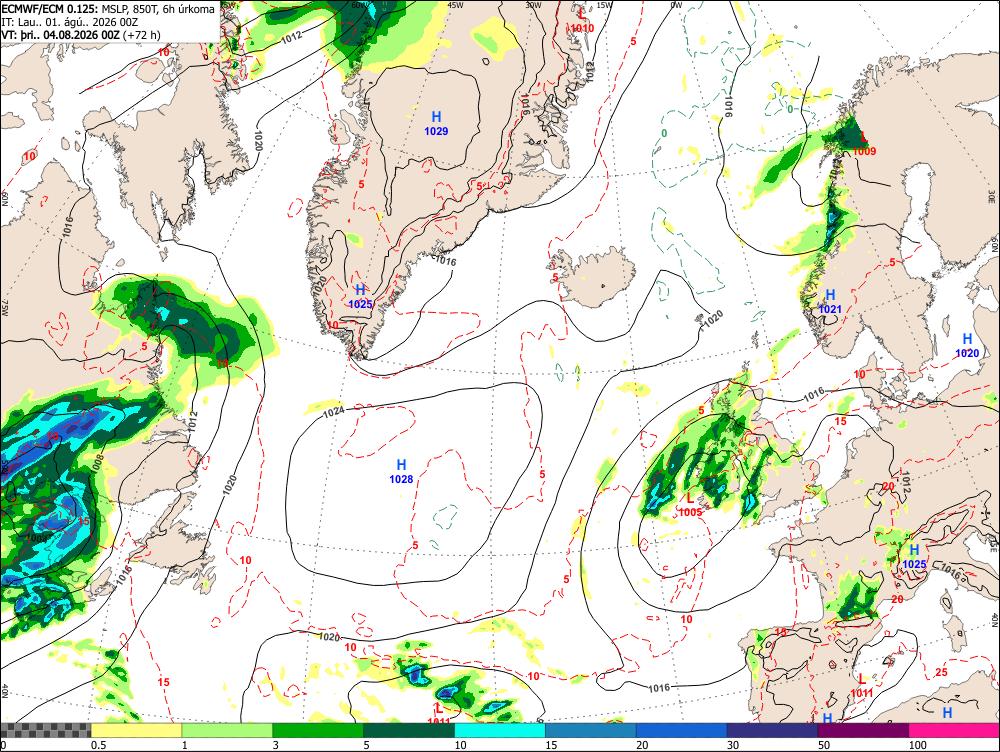Click the royal blue 20–30 mm legend swatch
Viewport: 1000px width, 752px height.
(x=682, y=730)
